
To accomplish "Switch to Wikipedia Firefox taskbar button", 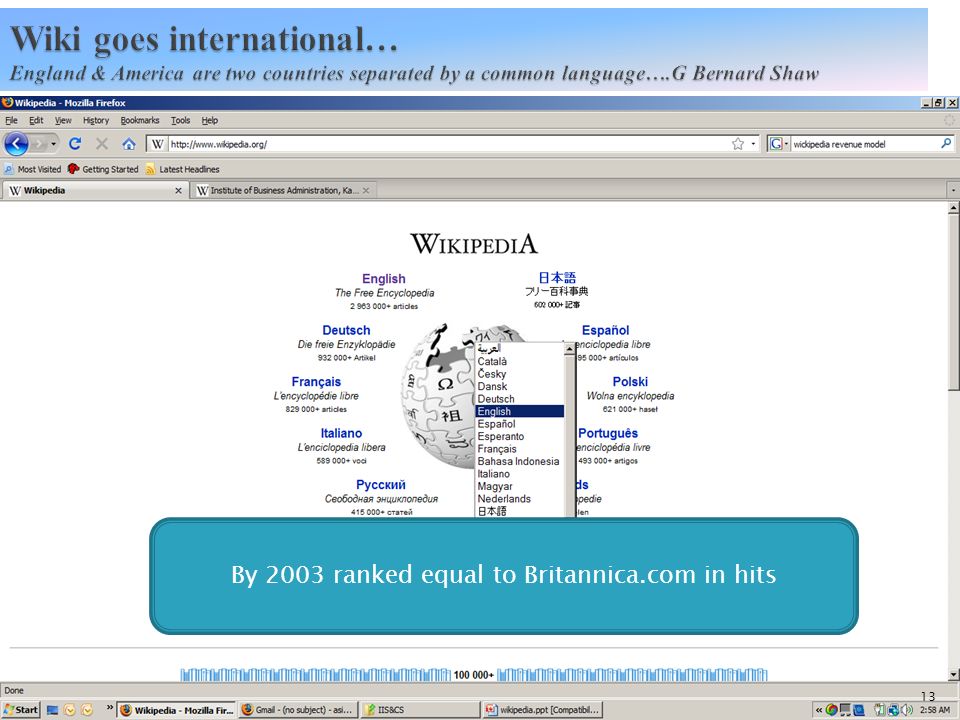I will click(177, 710).
